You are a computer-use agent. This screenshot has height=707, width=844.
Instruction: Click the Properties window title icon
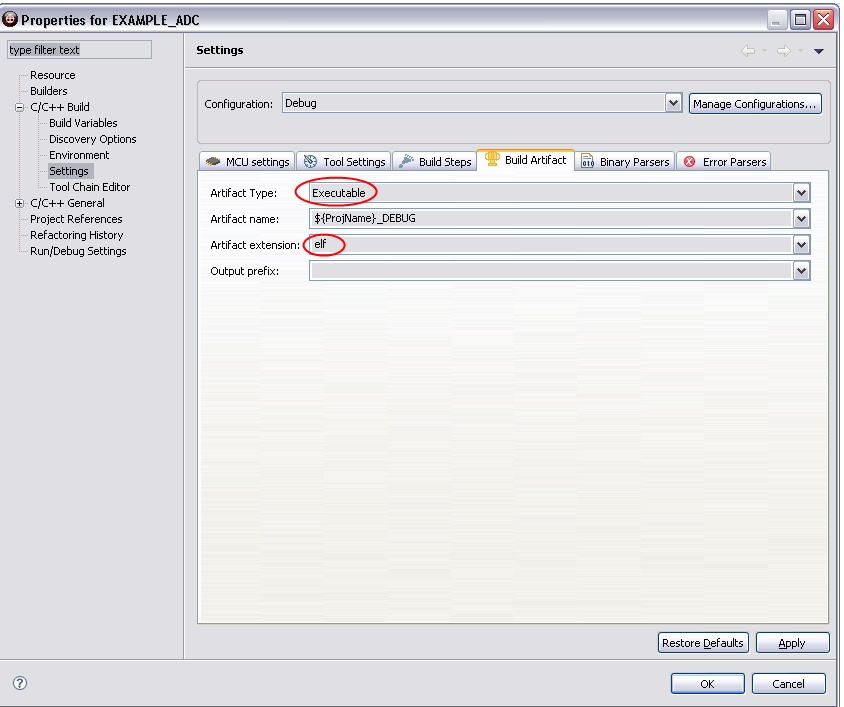click(x=10, y=19)
